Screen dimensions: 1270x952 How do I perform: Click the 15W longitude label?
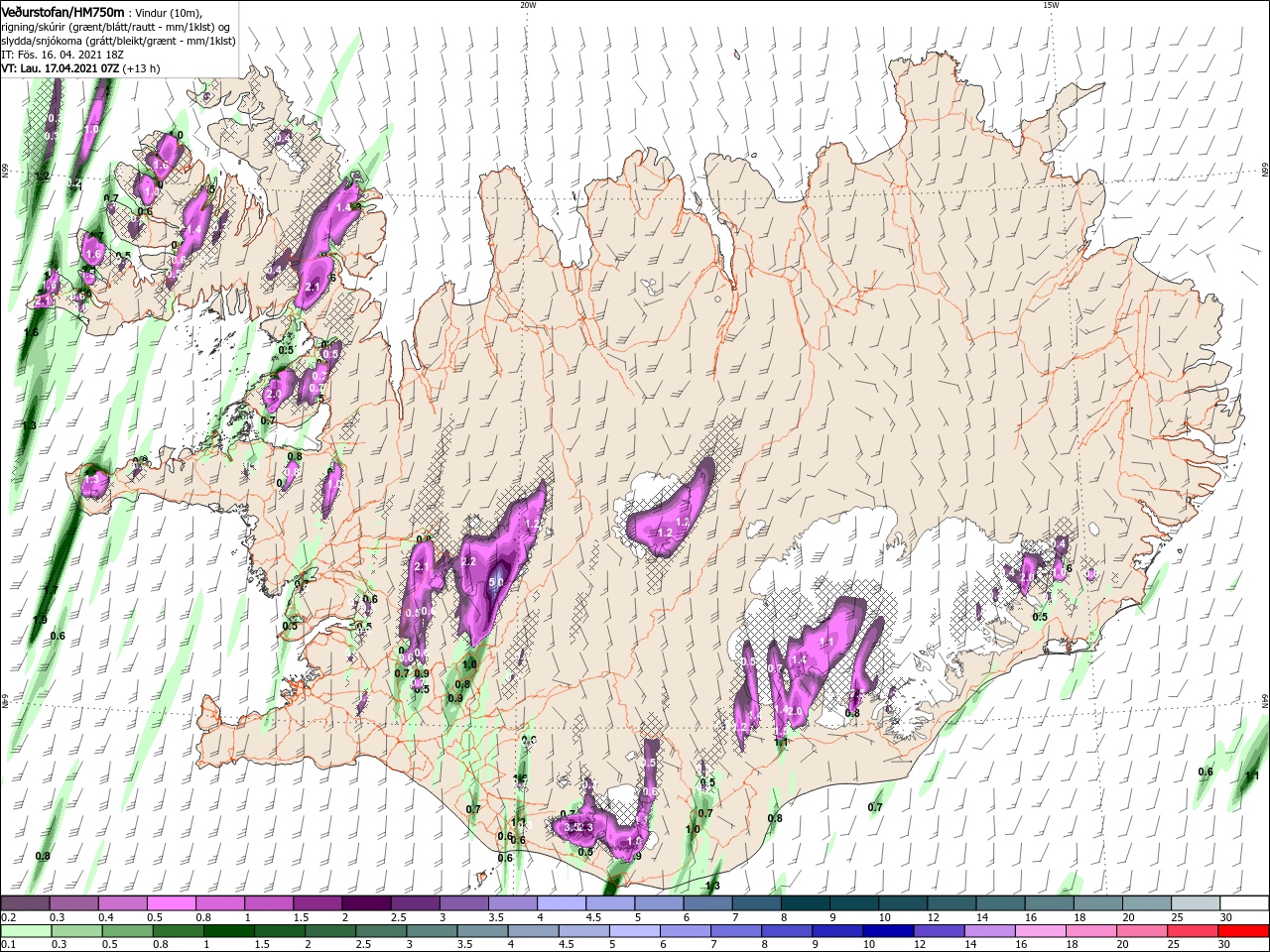click(1051, 5)
